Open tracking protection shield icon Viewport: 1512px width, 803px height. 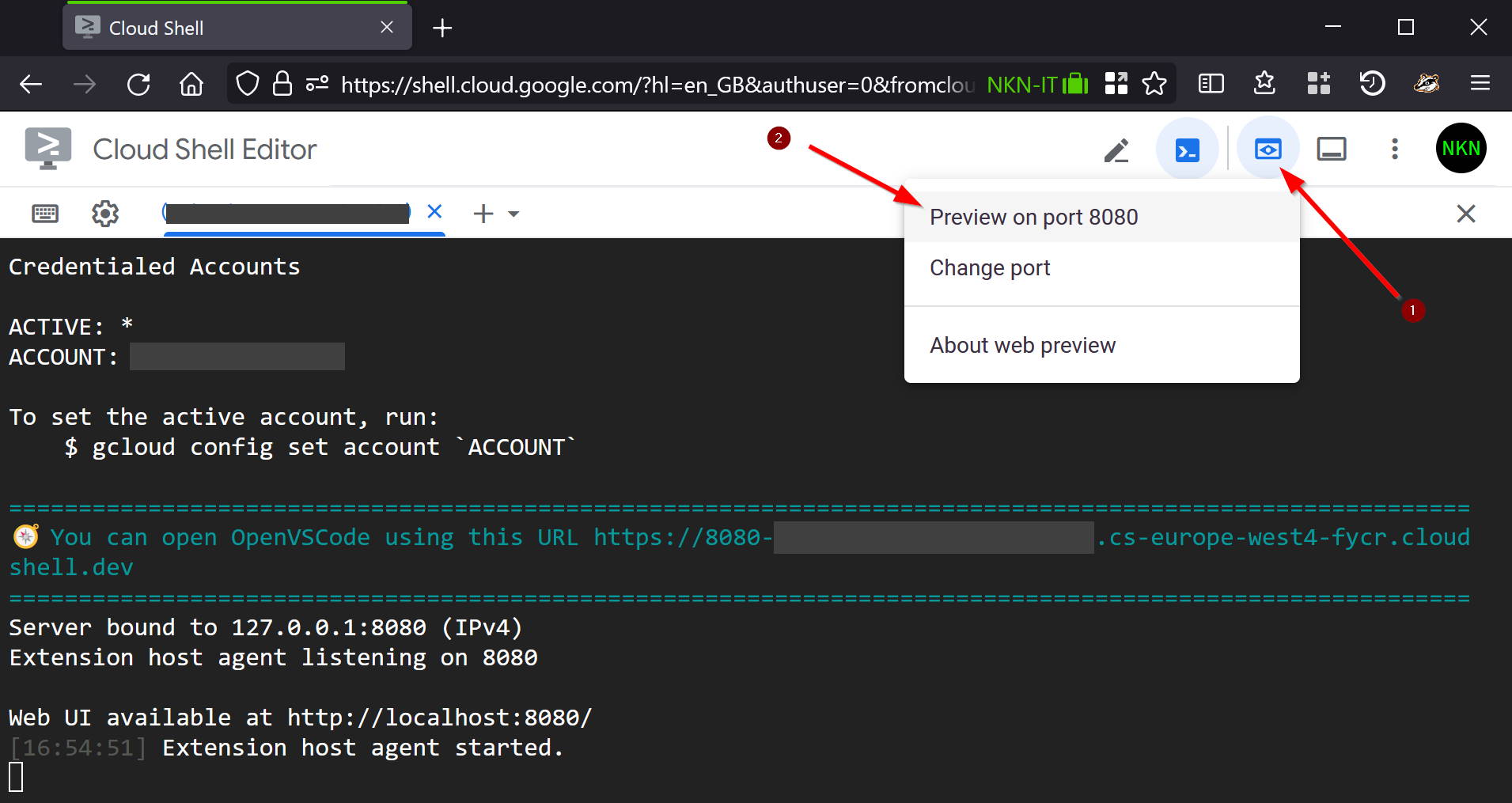pyautogui.click(x=248, y=83)
